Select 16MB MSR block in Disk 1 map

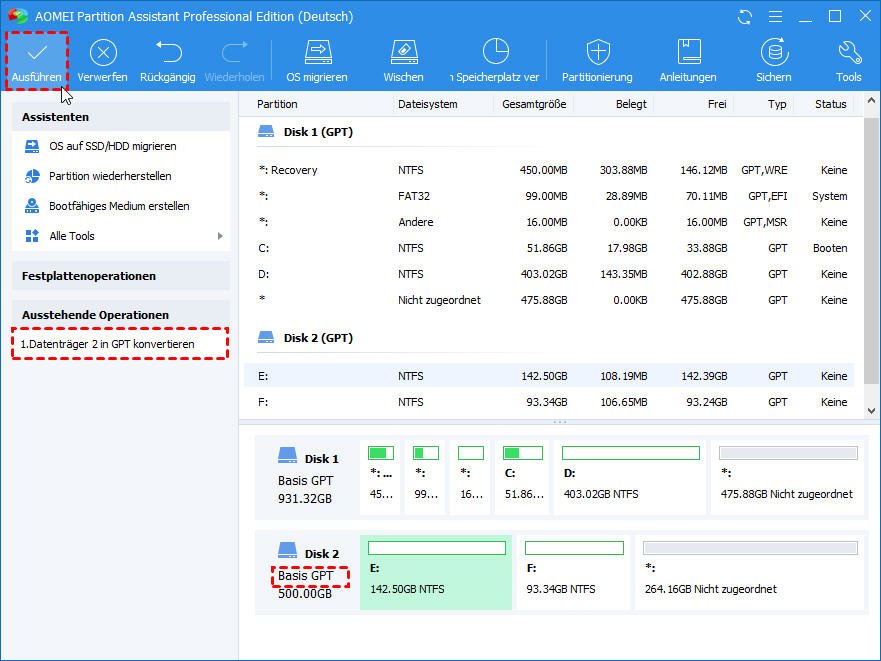[471, 477]
